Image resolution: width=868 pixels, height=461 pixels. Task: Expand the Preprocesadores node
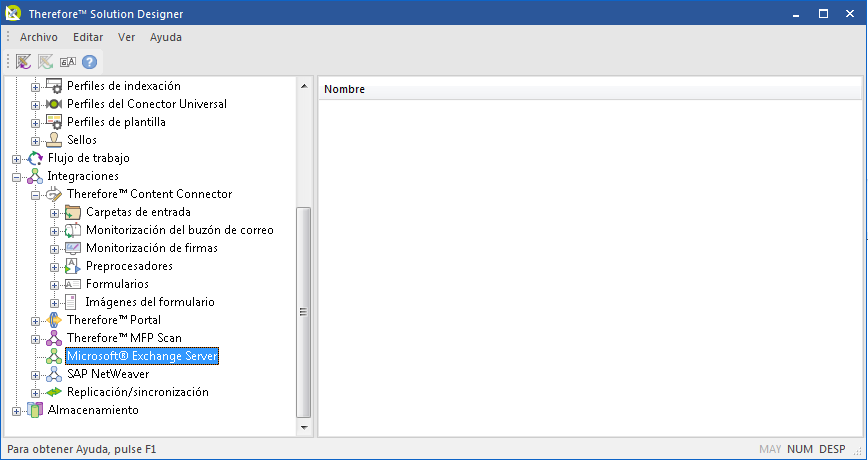54,267
